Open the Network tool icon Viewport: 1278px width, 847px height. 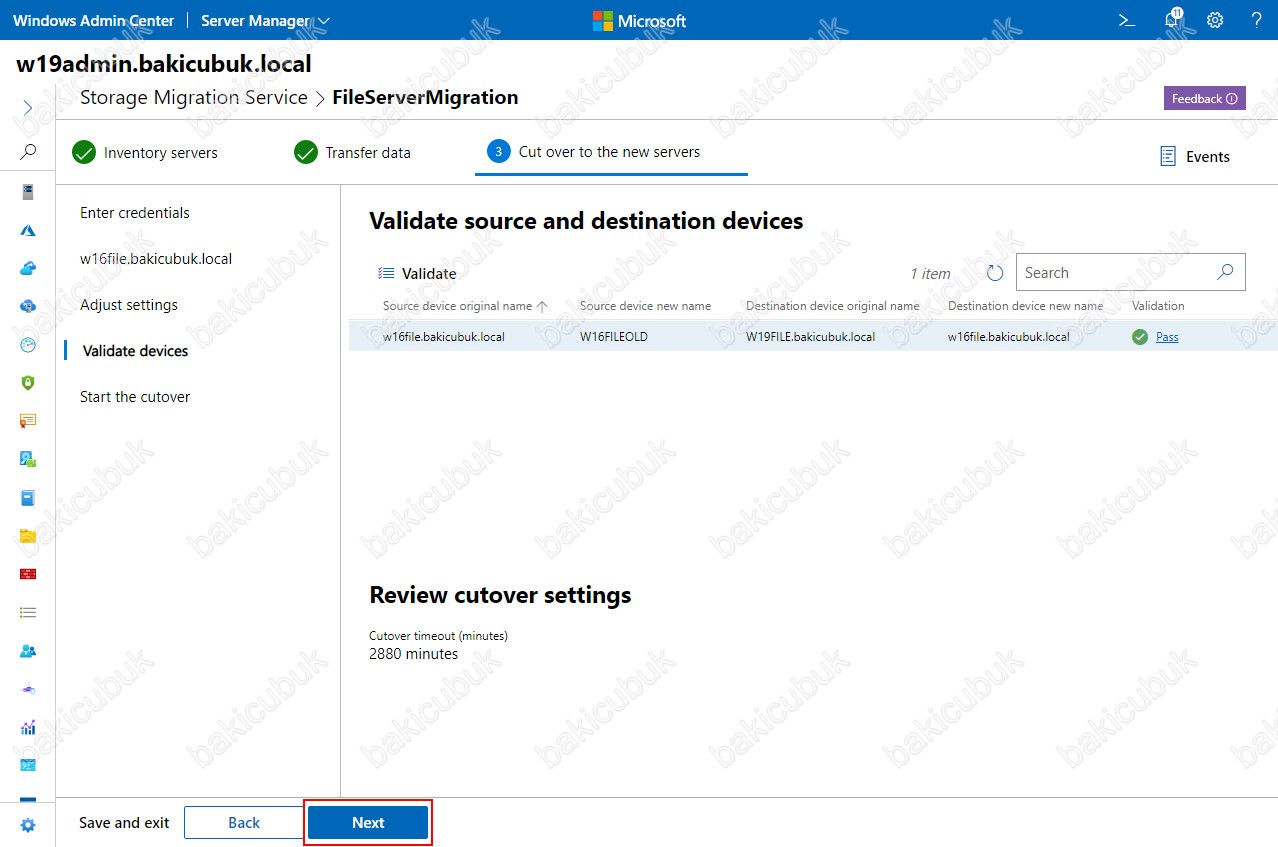click(x=28, y=689)
